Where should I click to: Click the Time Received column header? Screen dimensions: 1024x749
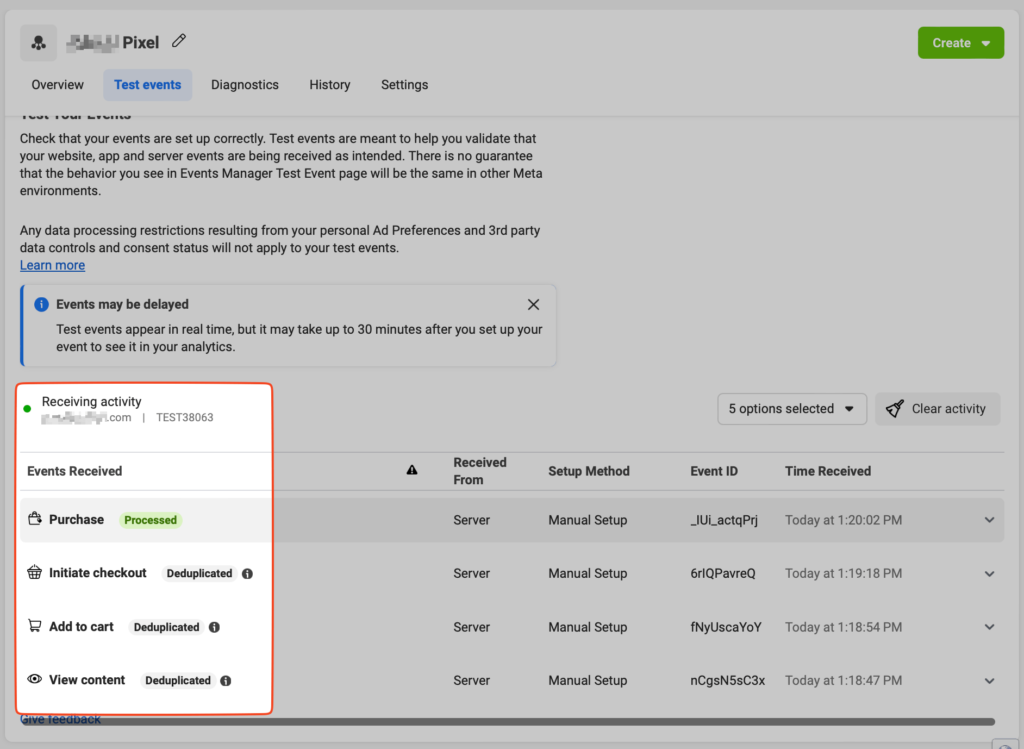pos(828,471)
